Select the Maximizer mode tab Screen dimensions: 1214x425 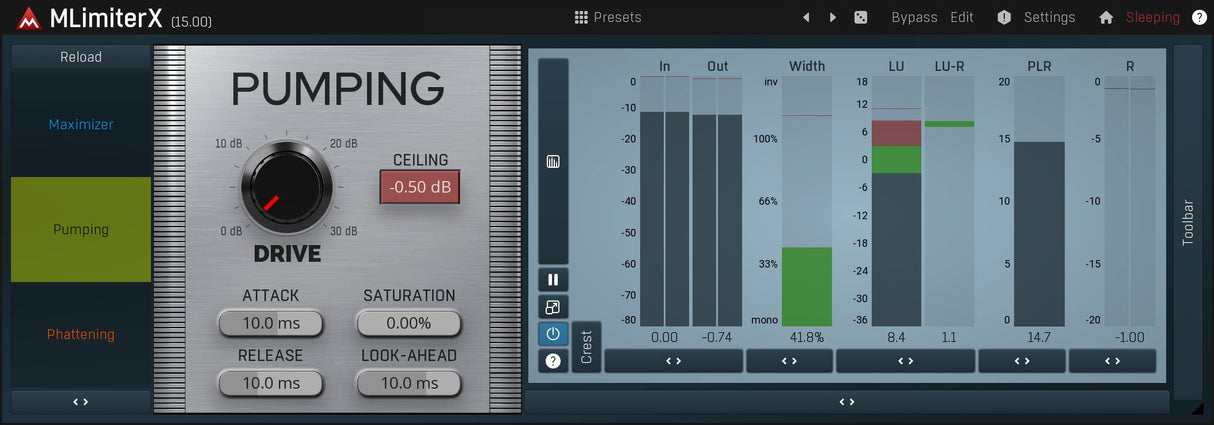tap(81, 124)
